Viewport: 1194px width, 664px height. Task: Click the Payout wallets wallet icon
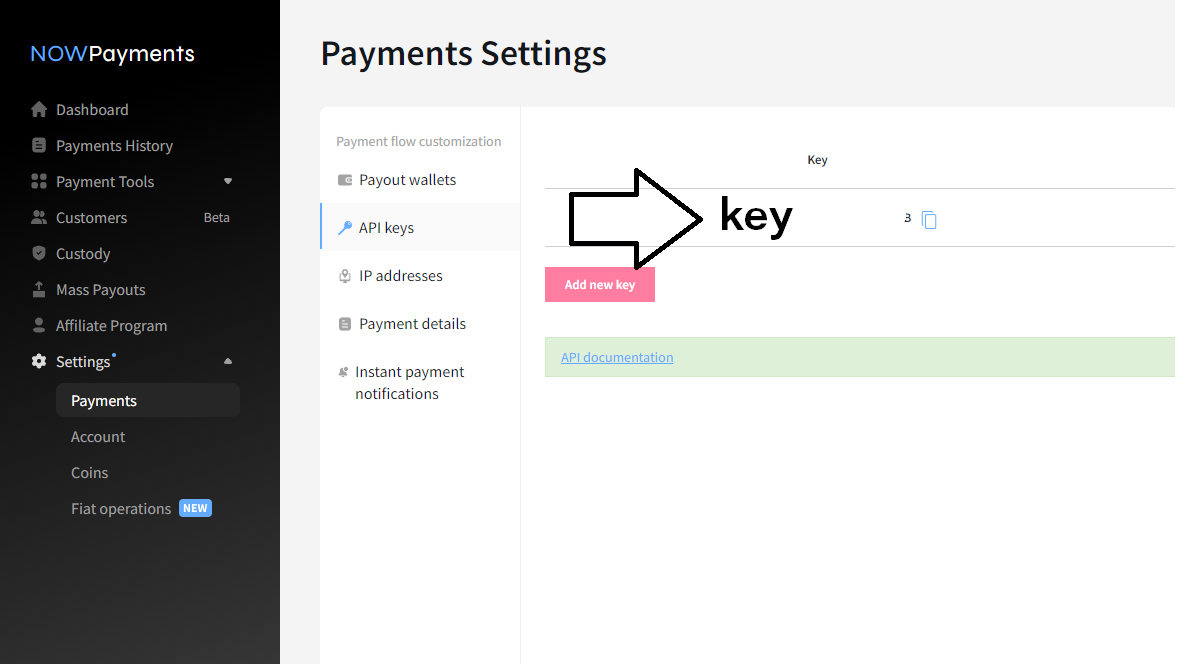coord(345,180)
